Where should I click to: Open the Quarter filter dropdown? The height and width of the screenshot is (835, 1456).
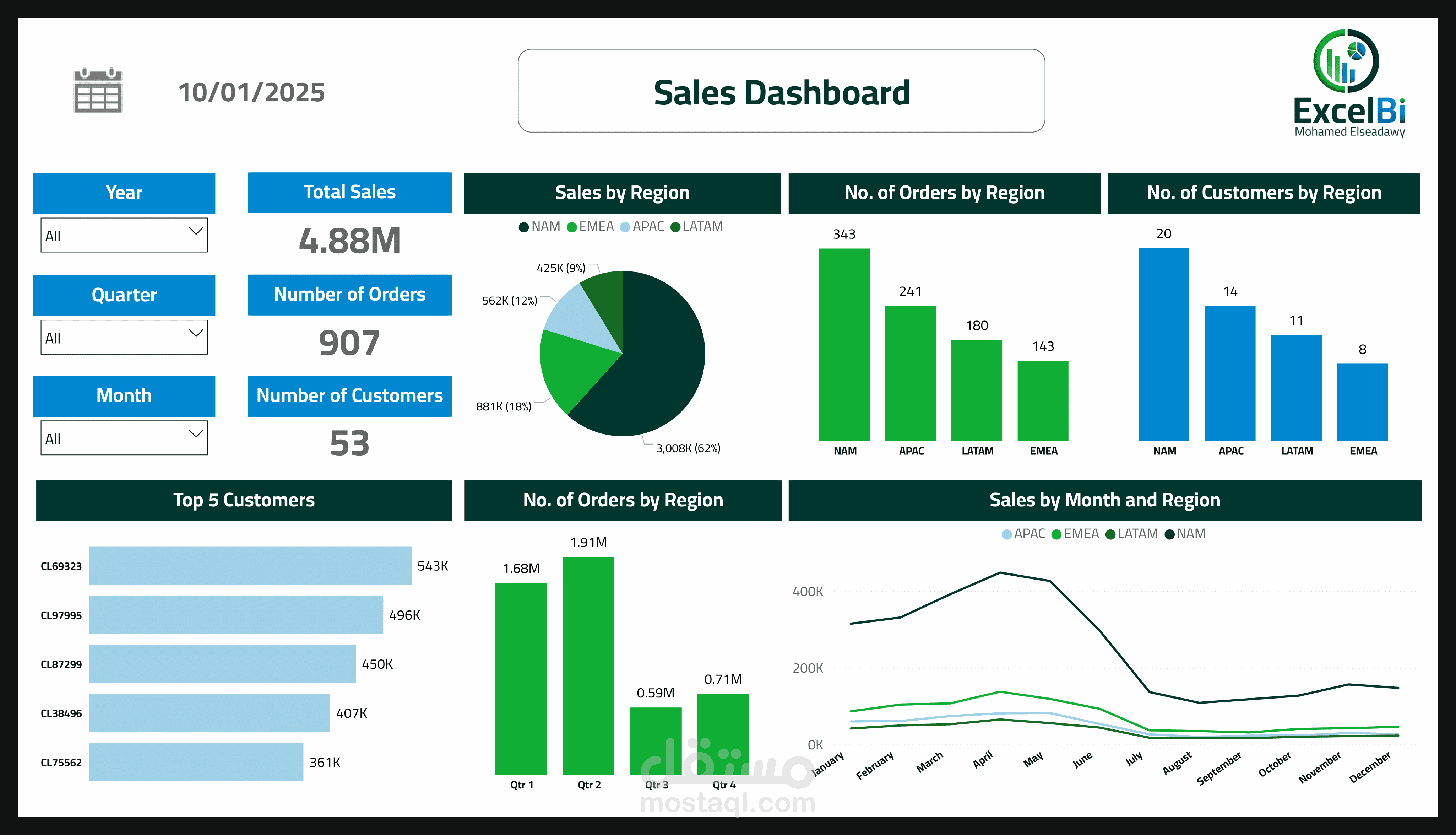(x=124, y=337)
